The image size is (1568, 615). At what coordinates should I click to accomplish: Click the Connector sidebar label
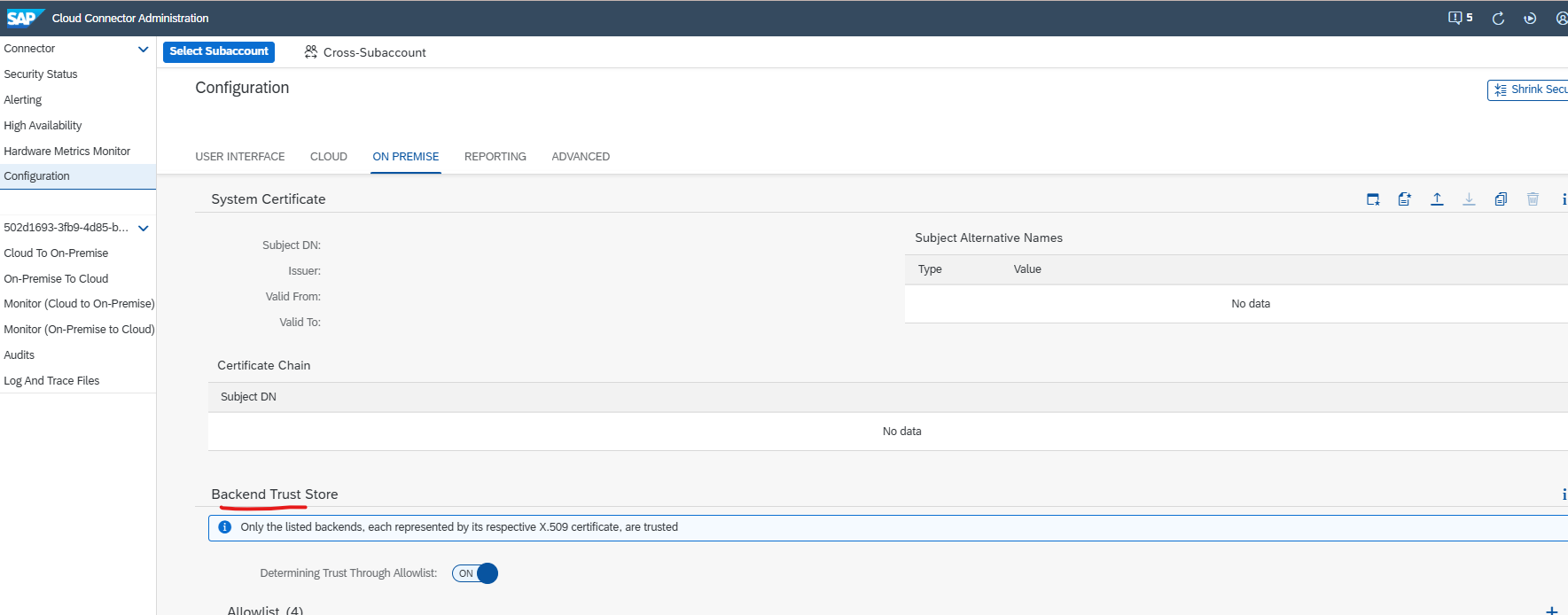pos(29,49)
